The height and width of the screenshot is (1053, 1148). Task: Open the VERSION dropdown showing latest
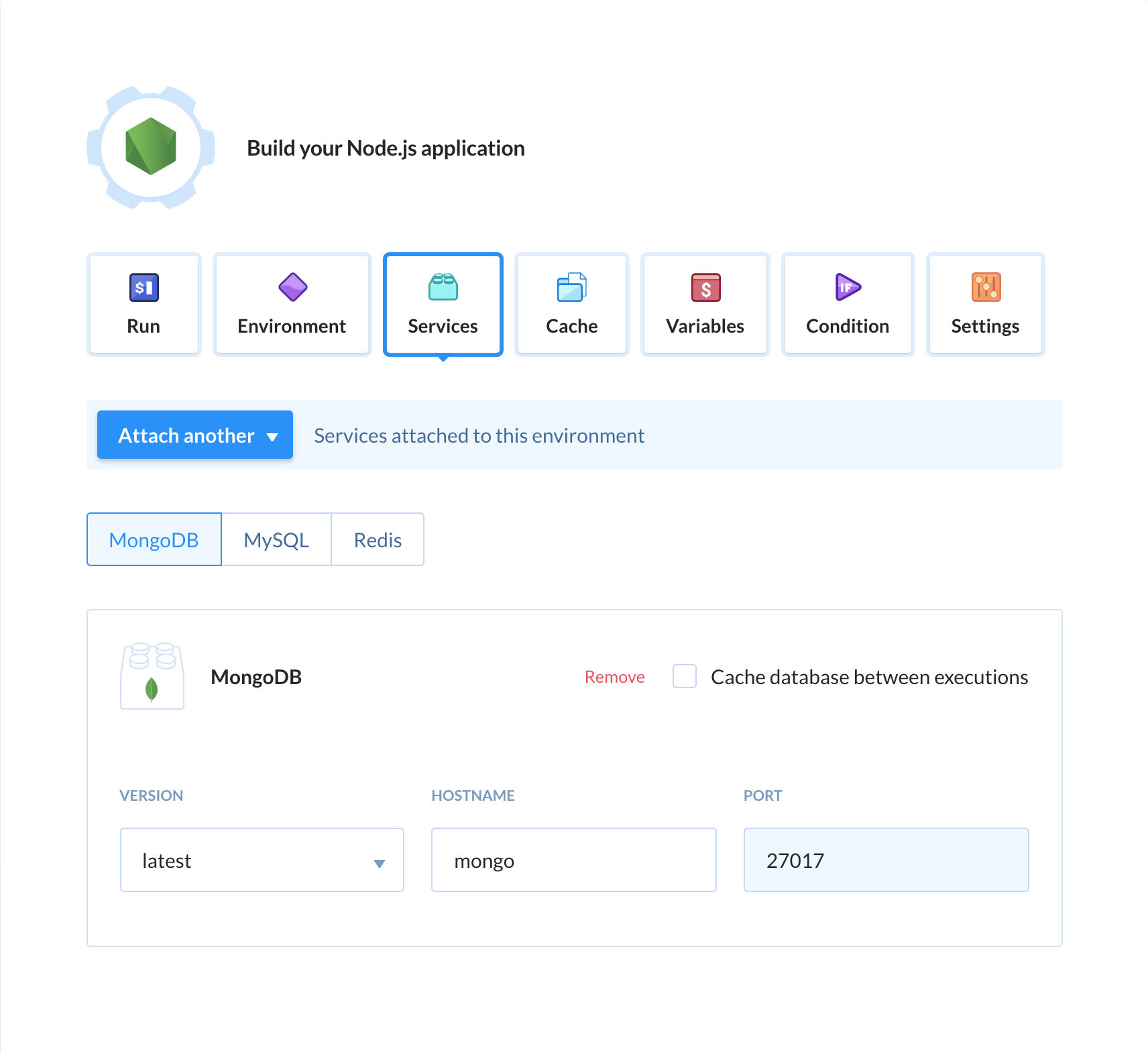(262, 861)
